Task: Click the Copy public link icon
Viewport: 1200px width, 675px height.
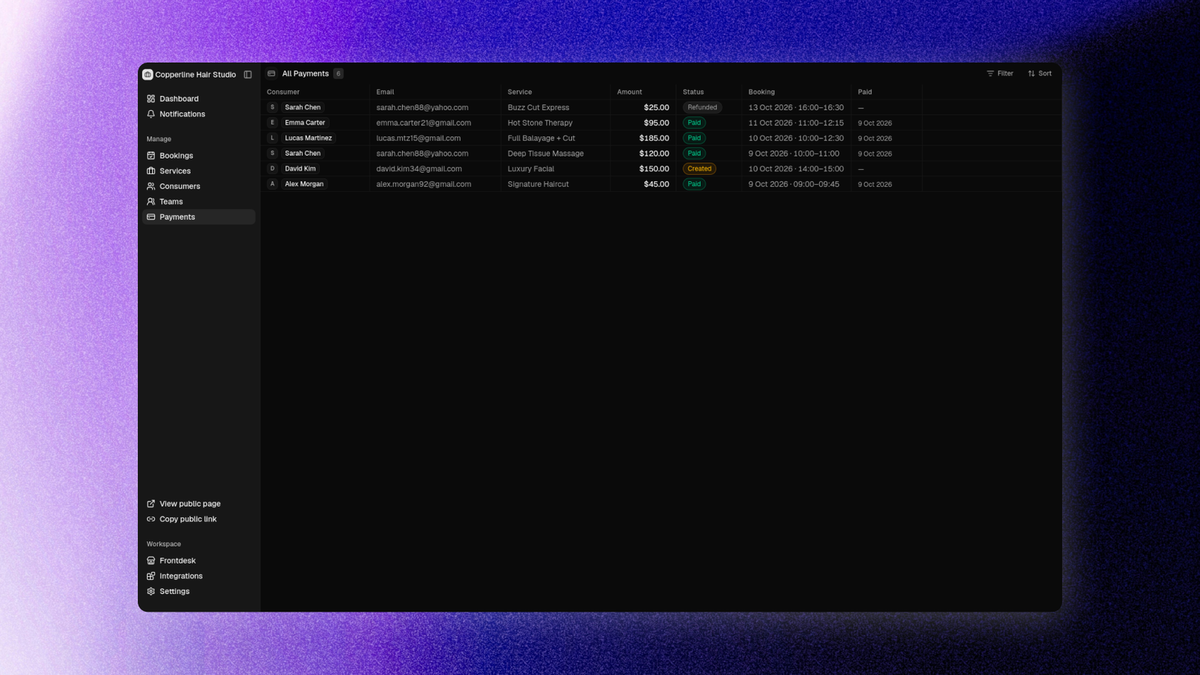Action: pyautogui.click(x=151, y=519)
